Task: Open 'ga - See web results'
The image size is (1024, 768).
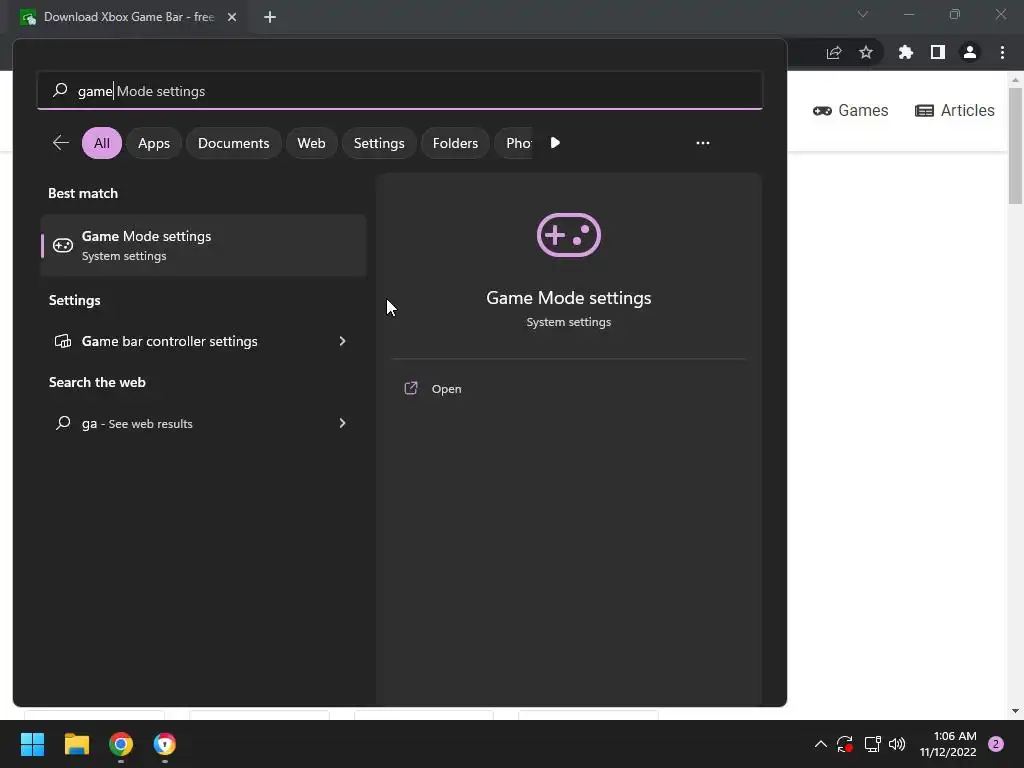Action: 203,423
